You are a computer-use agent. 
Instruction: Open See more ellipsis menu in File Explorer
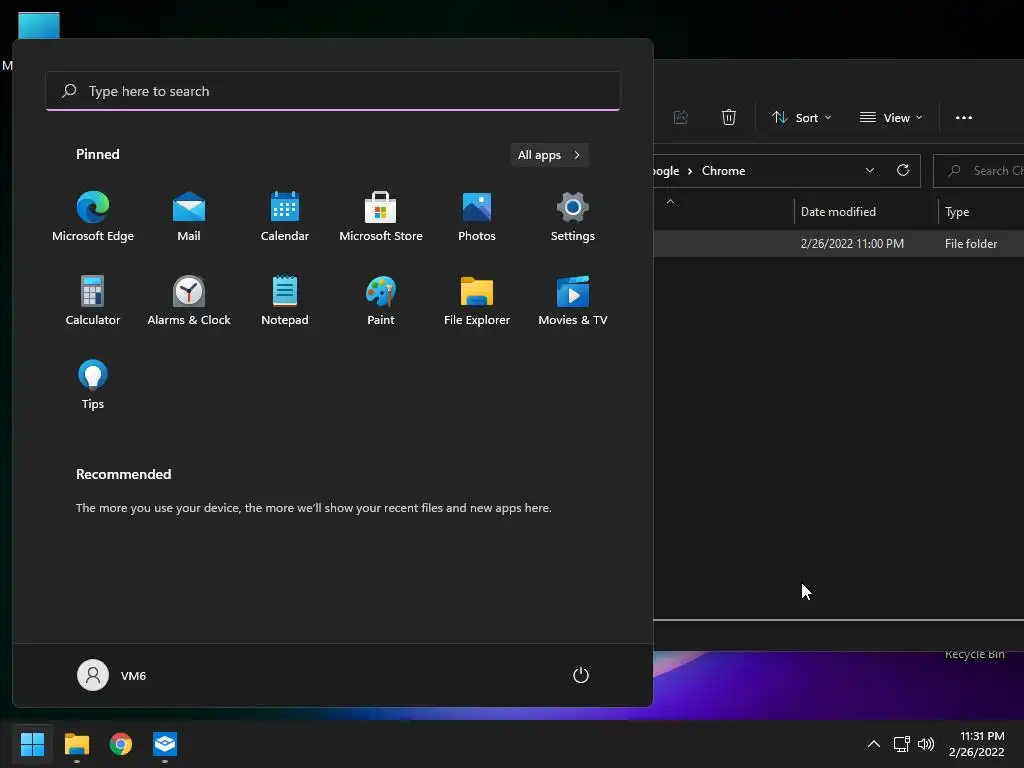tap(964, 118)
